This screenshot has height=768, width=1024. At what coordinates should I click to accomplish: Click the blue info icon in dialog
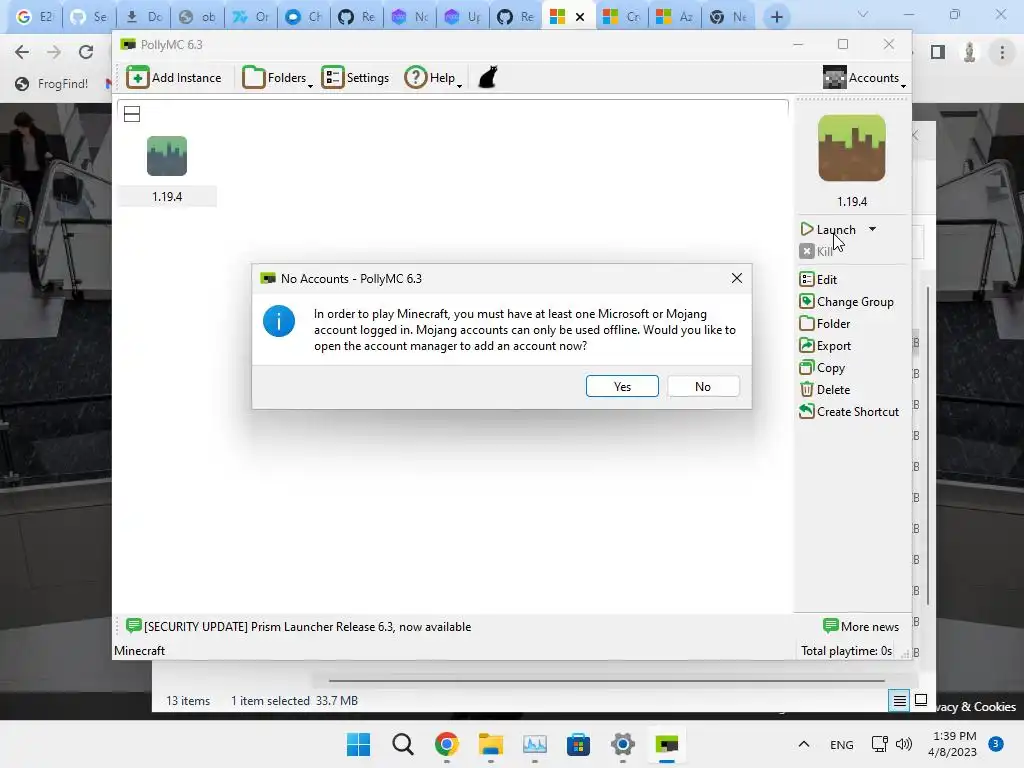279,321
